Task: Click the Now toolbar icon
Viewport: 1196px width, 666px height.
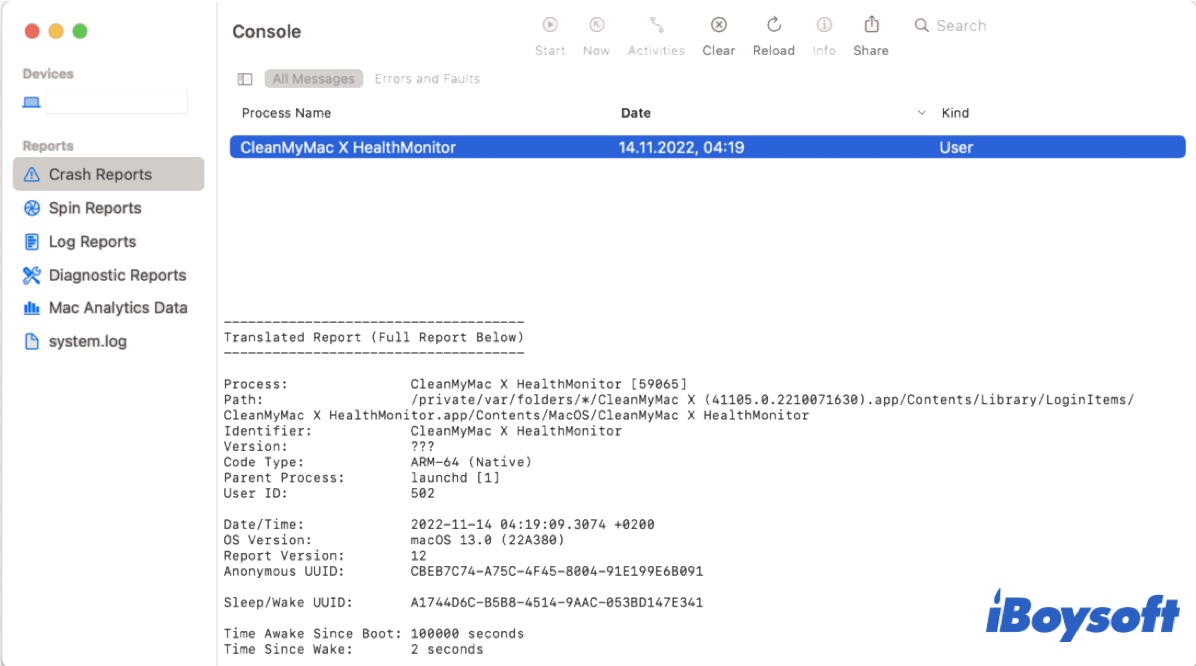Action: 596,25
